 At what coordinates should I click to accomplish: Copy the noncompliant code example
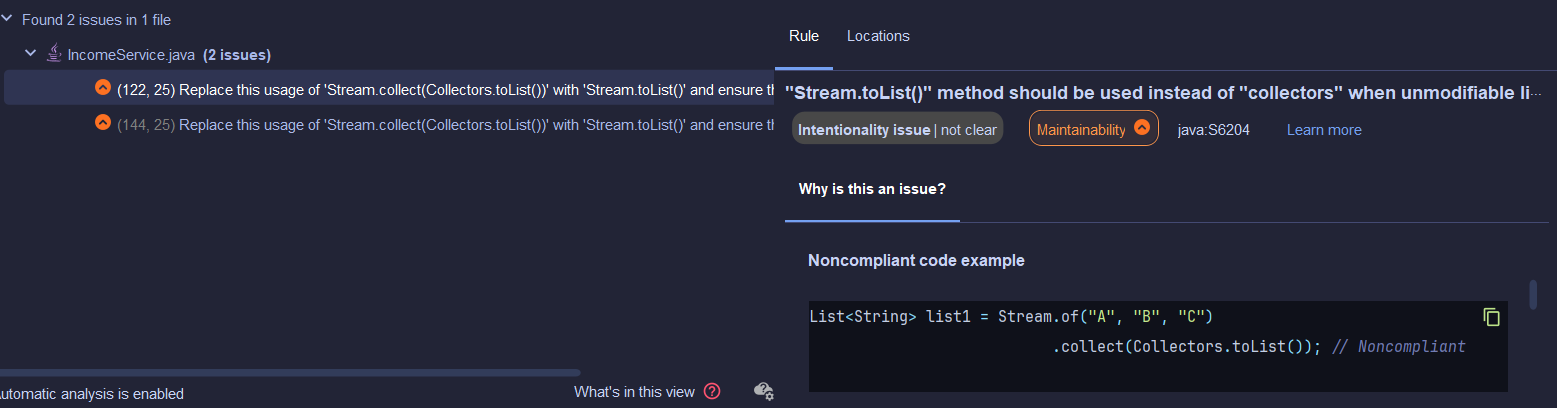click(x=1491, y=317)
